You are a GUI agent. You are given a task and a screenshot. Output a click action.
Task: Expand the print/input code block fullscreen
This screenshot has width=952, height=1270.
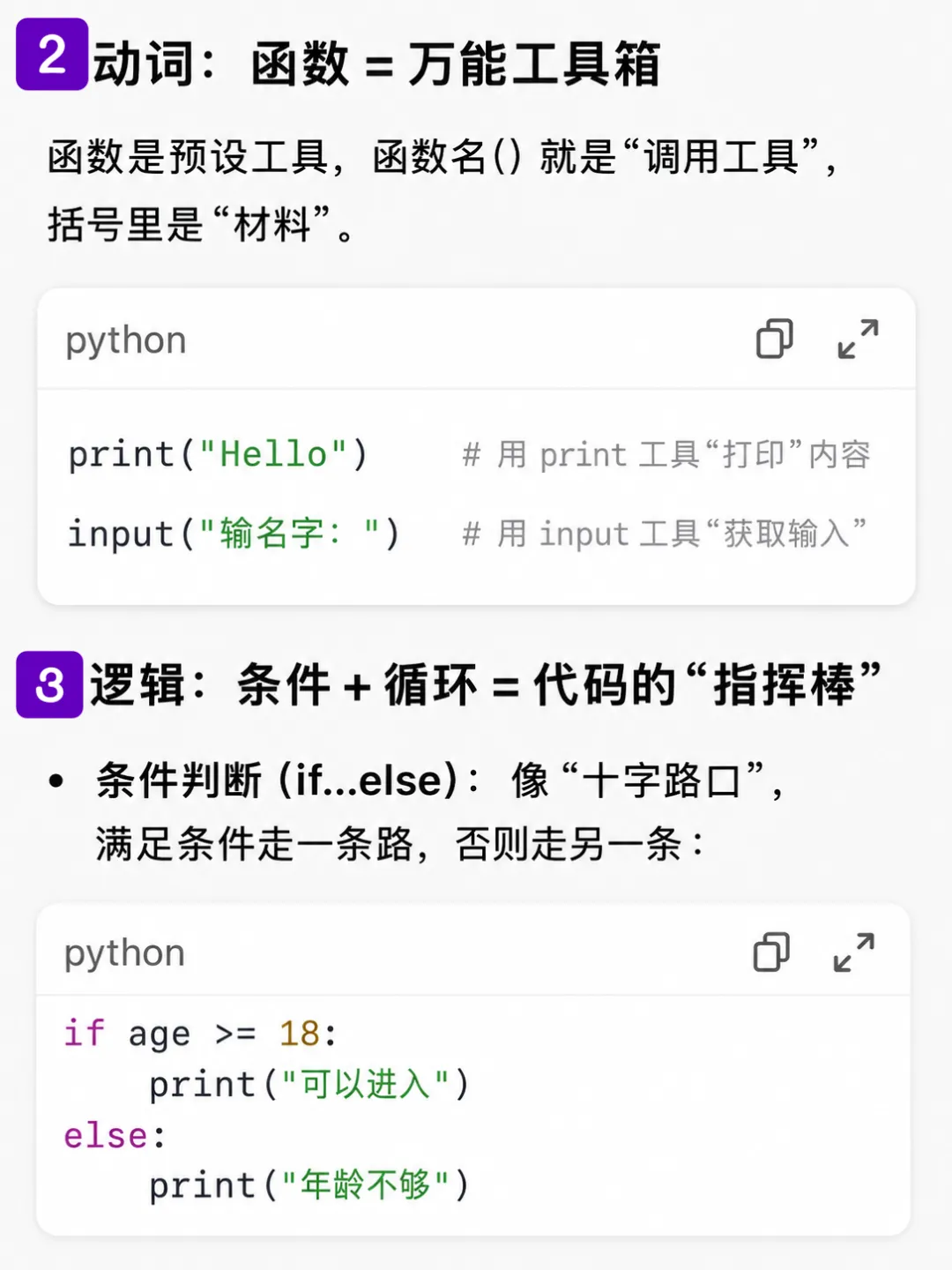pos(858,339)
